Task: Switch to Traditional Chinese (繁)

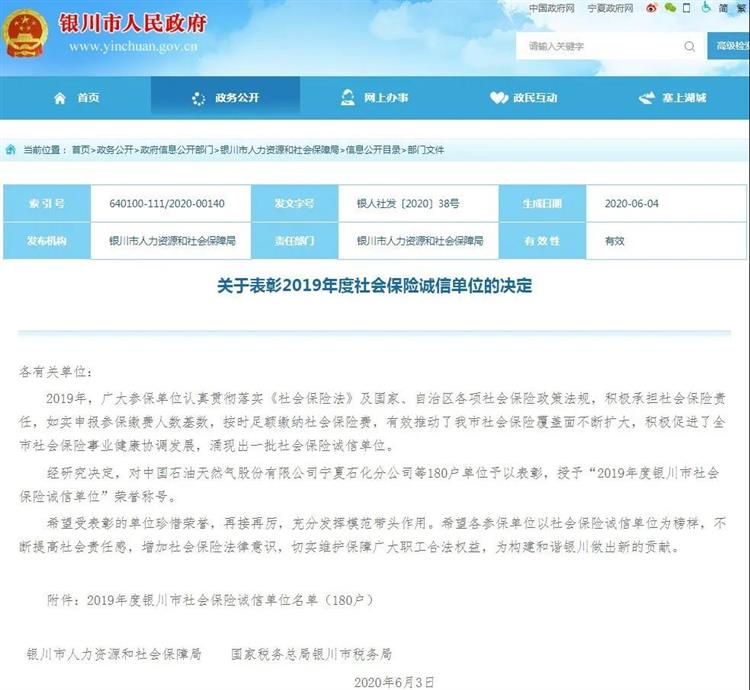Action: (x=741, y=8)
